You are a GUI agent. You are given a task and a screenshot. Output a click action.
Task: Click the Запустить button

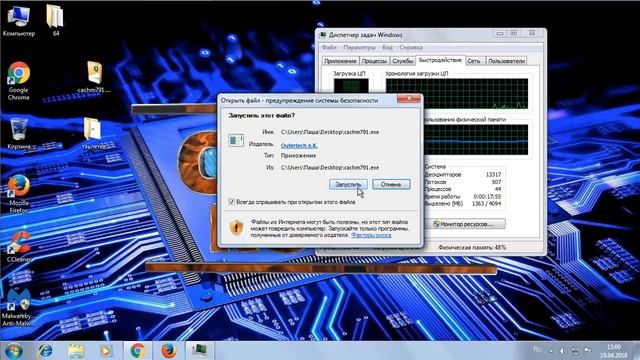(348, 184)
